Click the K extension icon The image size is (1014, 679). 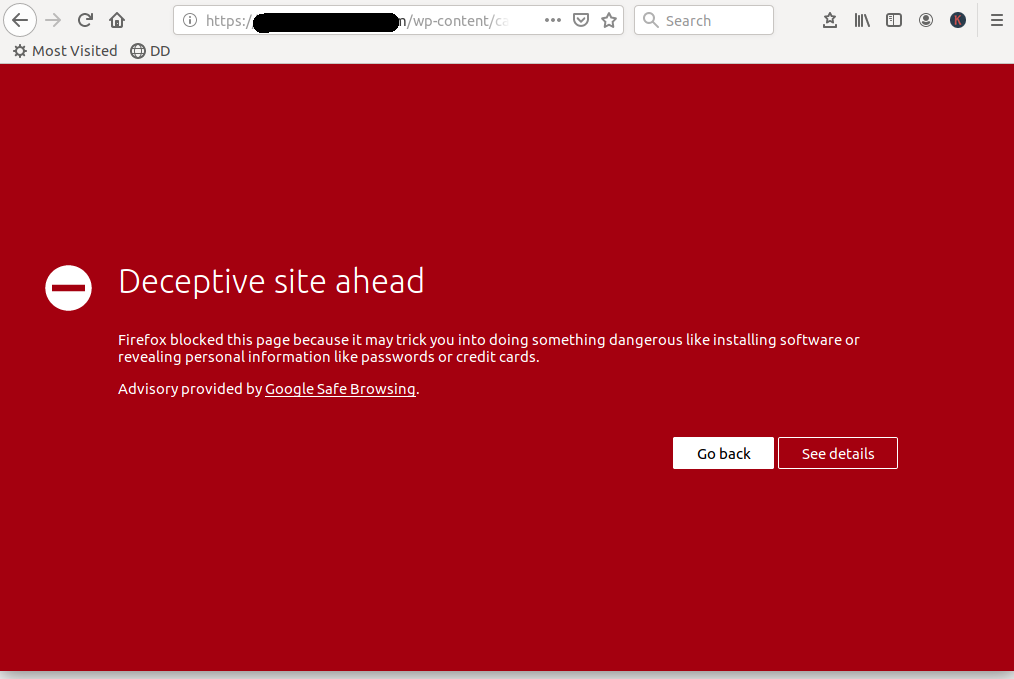pos(958,20)
